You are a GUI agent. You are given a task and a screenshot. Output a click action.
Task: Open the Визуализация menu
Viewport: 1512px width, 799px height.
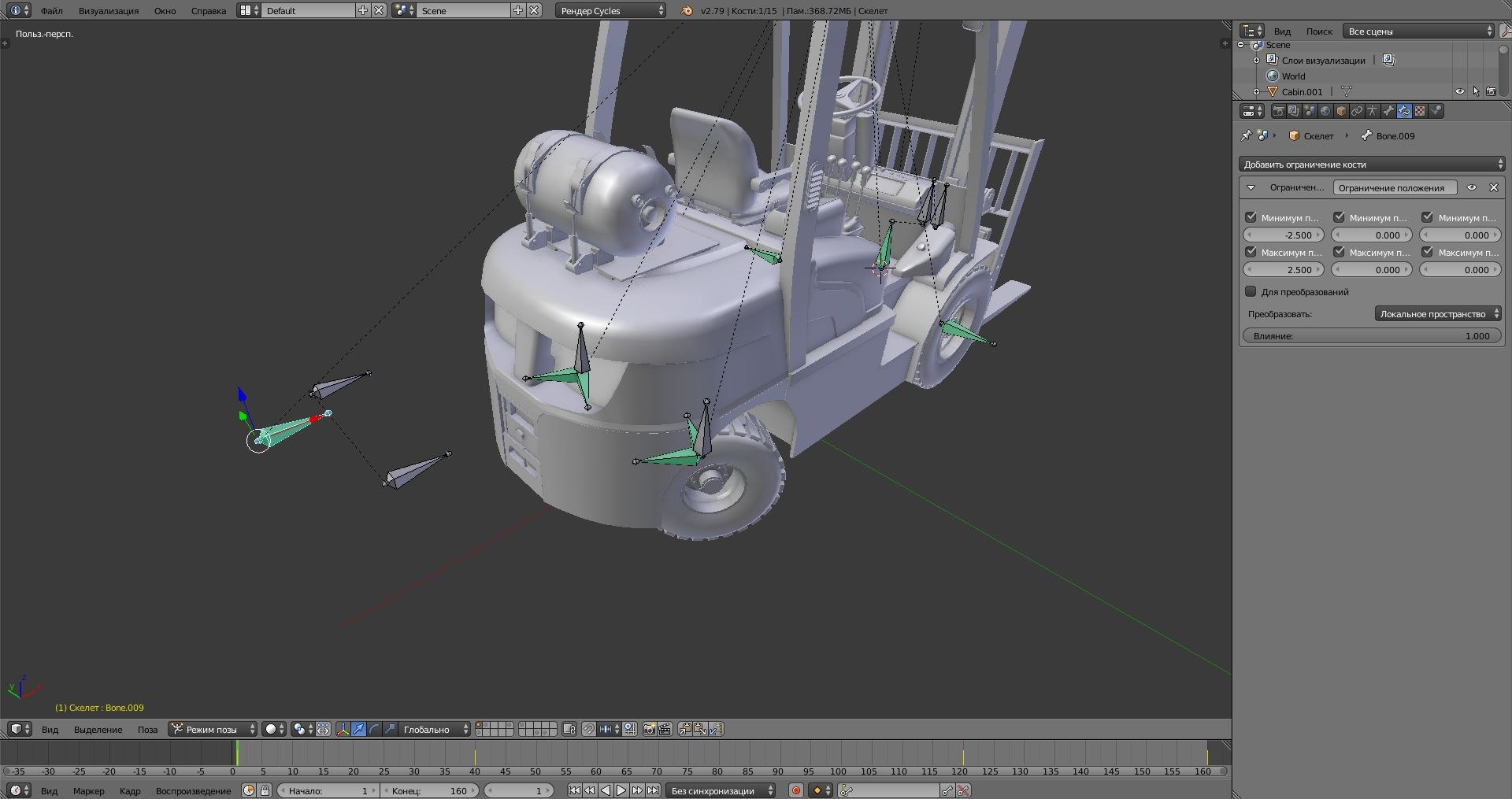pyautogui.click(x=109, y=10)
